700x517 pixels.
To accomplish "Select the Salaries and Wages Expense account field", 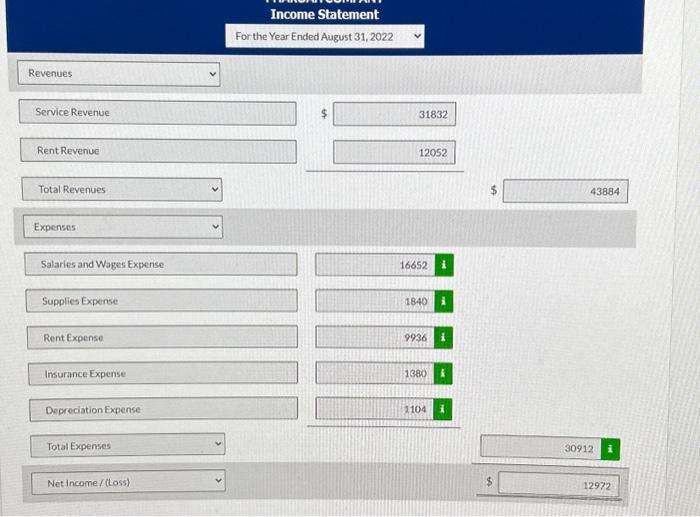I will click(161, 264).
